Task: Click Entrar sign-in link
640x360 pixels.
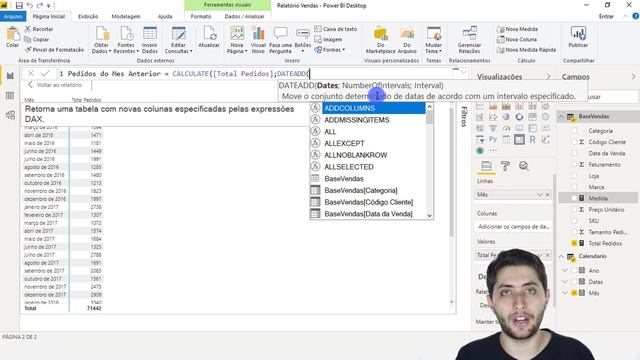Action: [606, 16]
